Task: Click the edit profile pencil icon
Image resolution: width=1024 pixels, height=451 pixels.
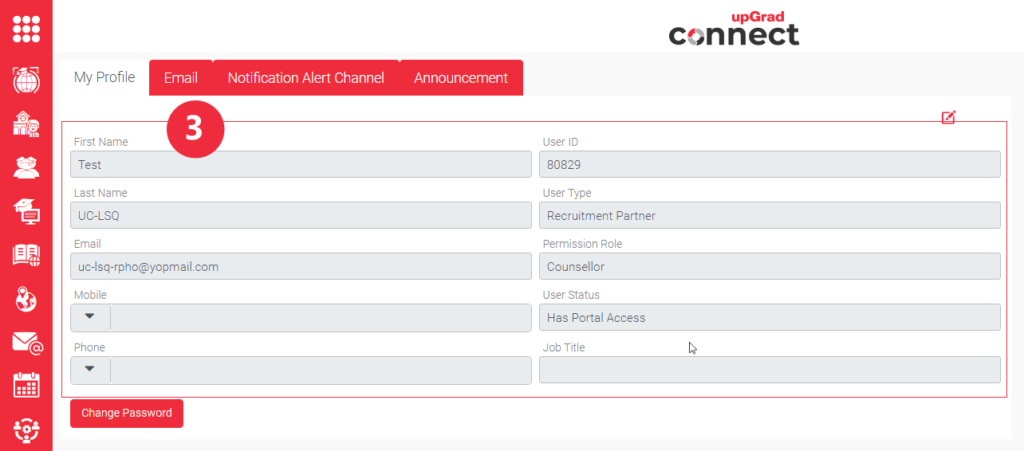Action: click(x=948, y=117)
